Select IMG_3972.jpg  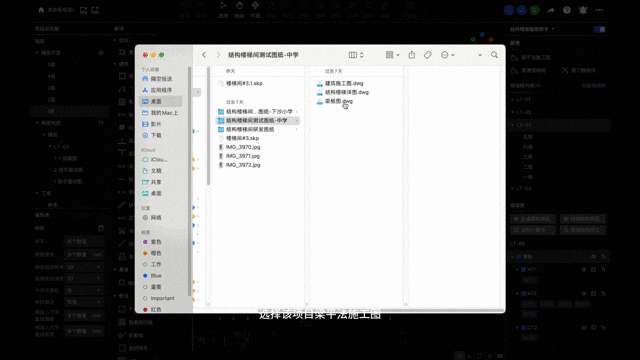pos(243,165)
